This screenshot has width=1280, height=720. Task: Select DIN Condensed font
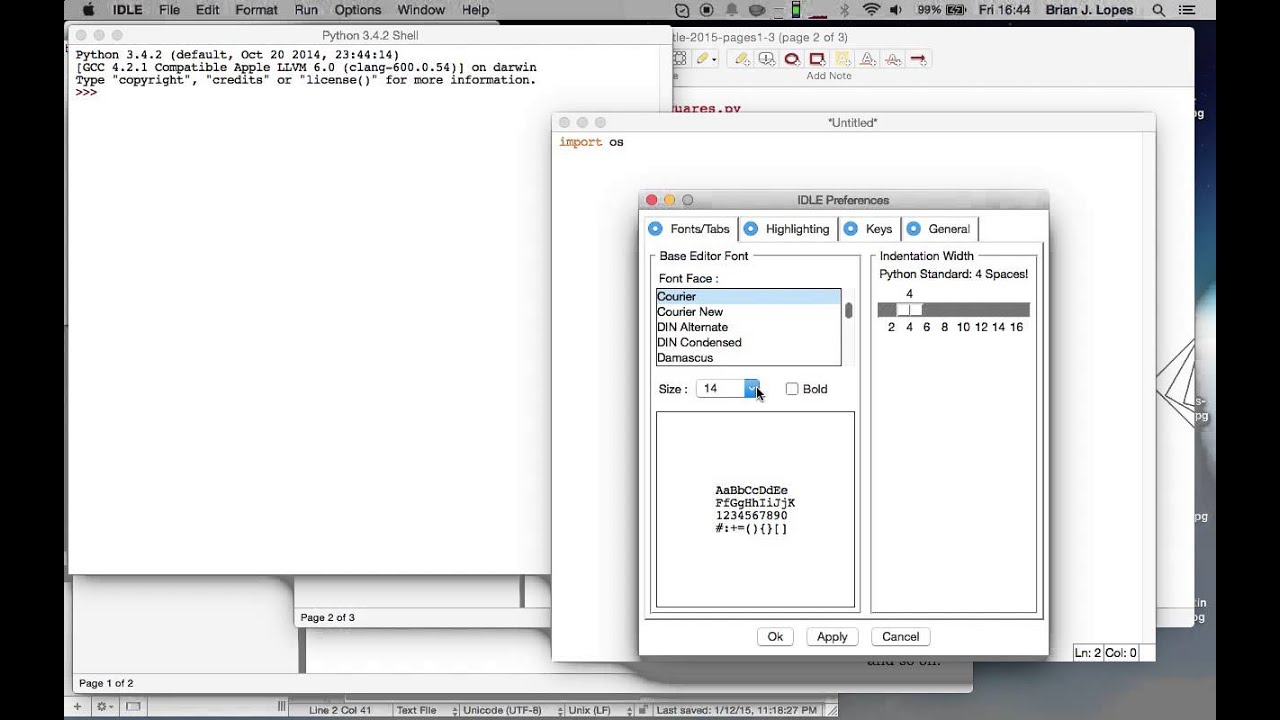(748, 342)
